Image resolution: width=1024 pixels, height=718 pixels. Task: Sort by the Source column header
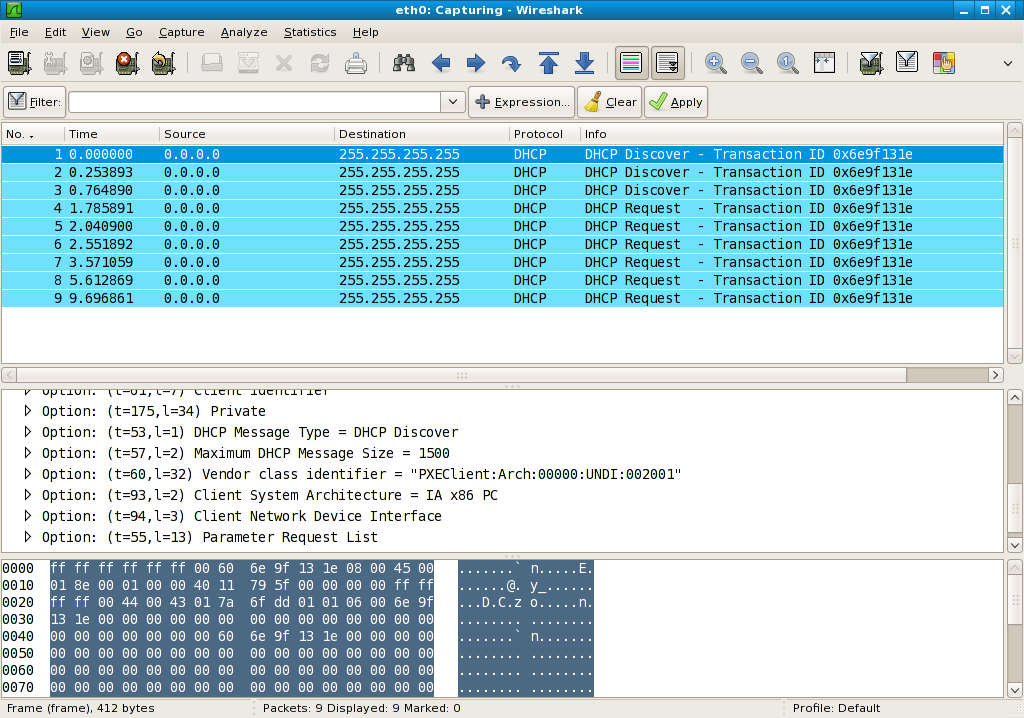click(x=247, y=134)
